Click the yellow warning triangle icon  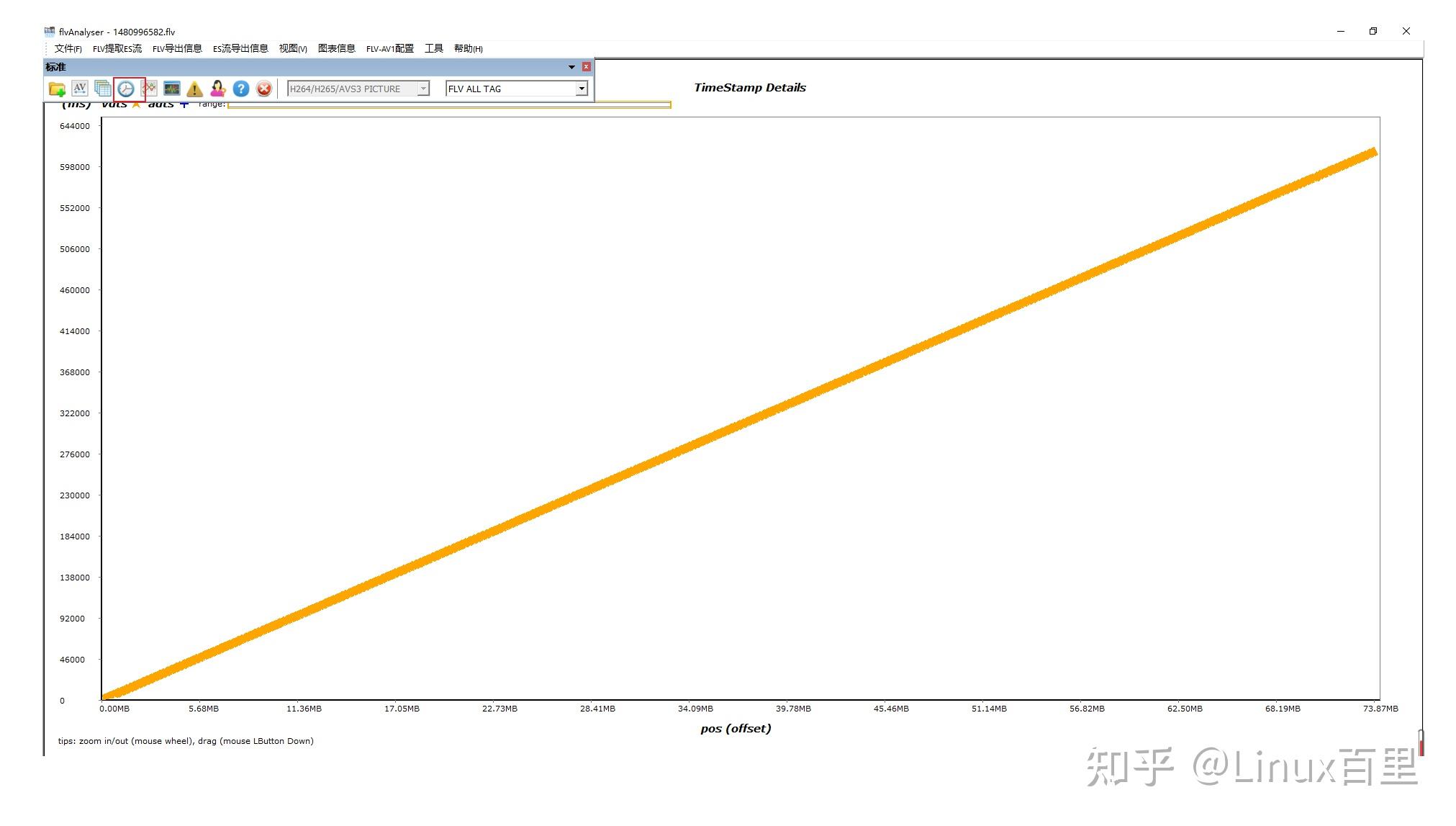click(x=194, y=89)
